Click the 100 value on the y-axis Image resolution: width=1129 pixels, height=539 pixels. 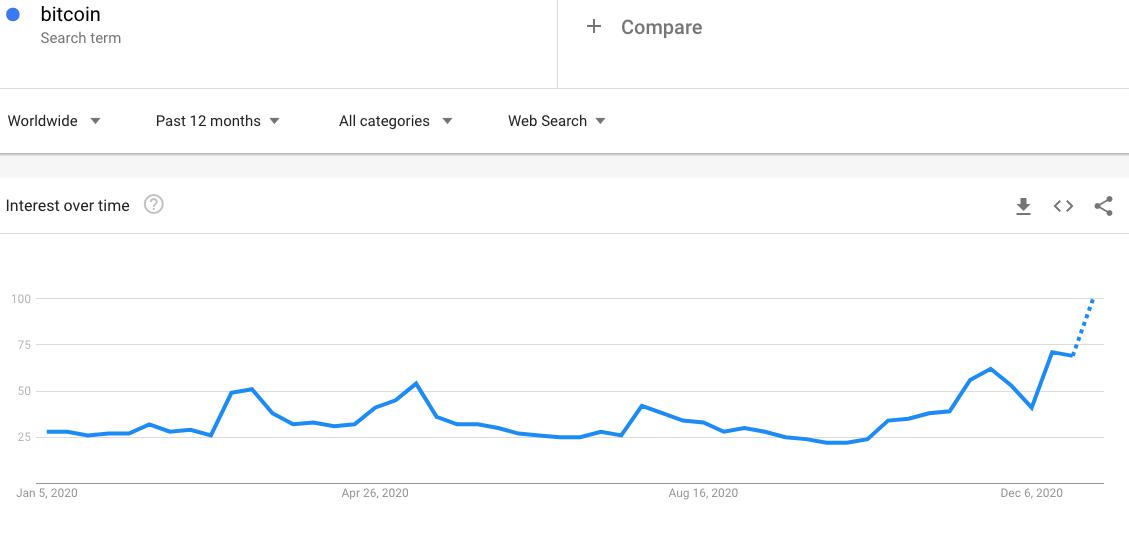[21, 299]
